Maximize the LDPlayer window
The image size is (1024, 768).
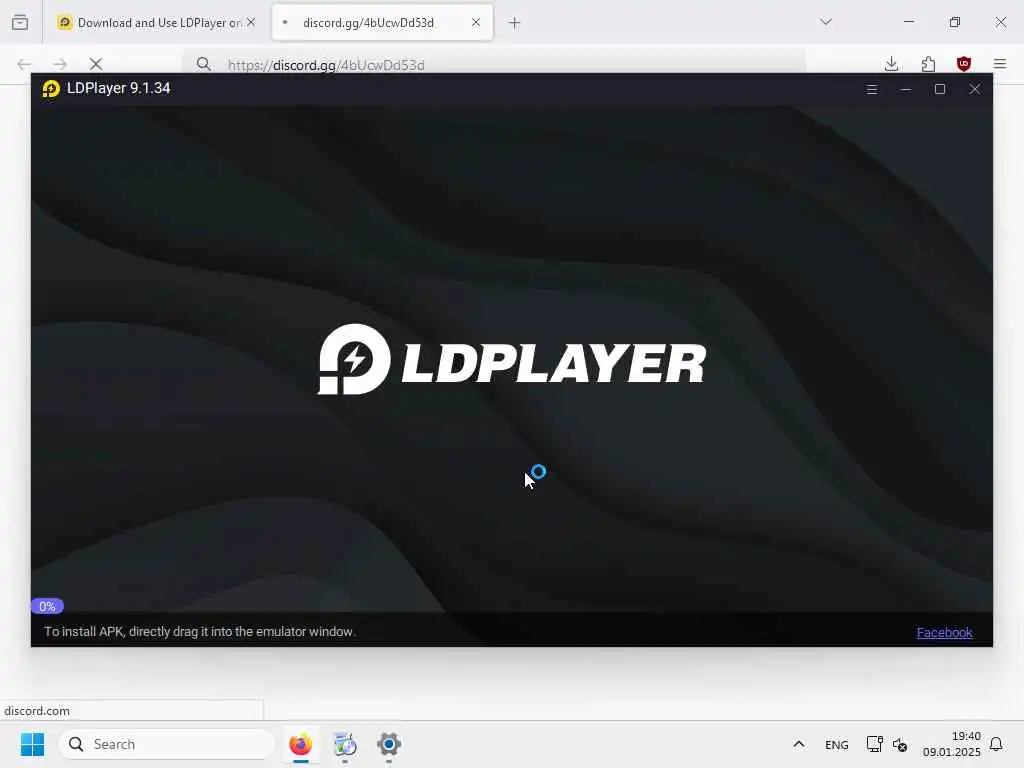tap(940, 89)
